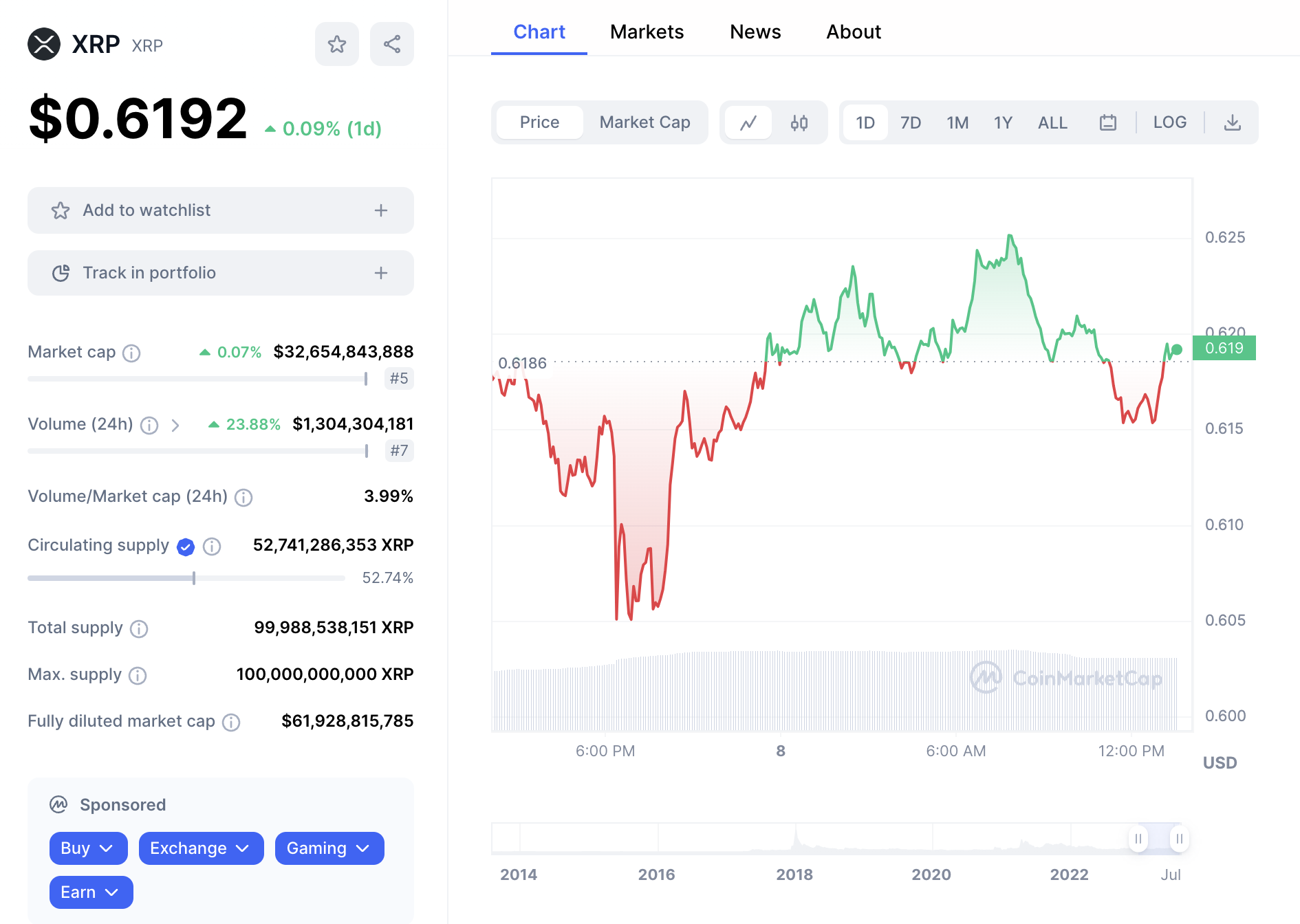Open the calendar date range picker
1300x924 pixels.
pyautogui.click(x=1107, y=123)
